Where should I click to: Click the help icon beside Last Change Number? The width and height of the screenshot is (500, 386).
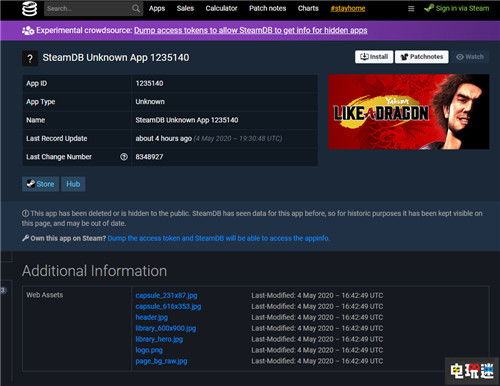pos(124,157)
